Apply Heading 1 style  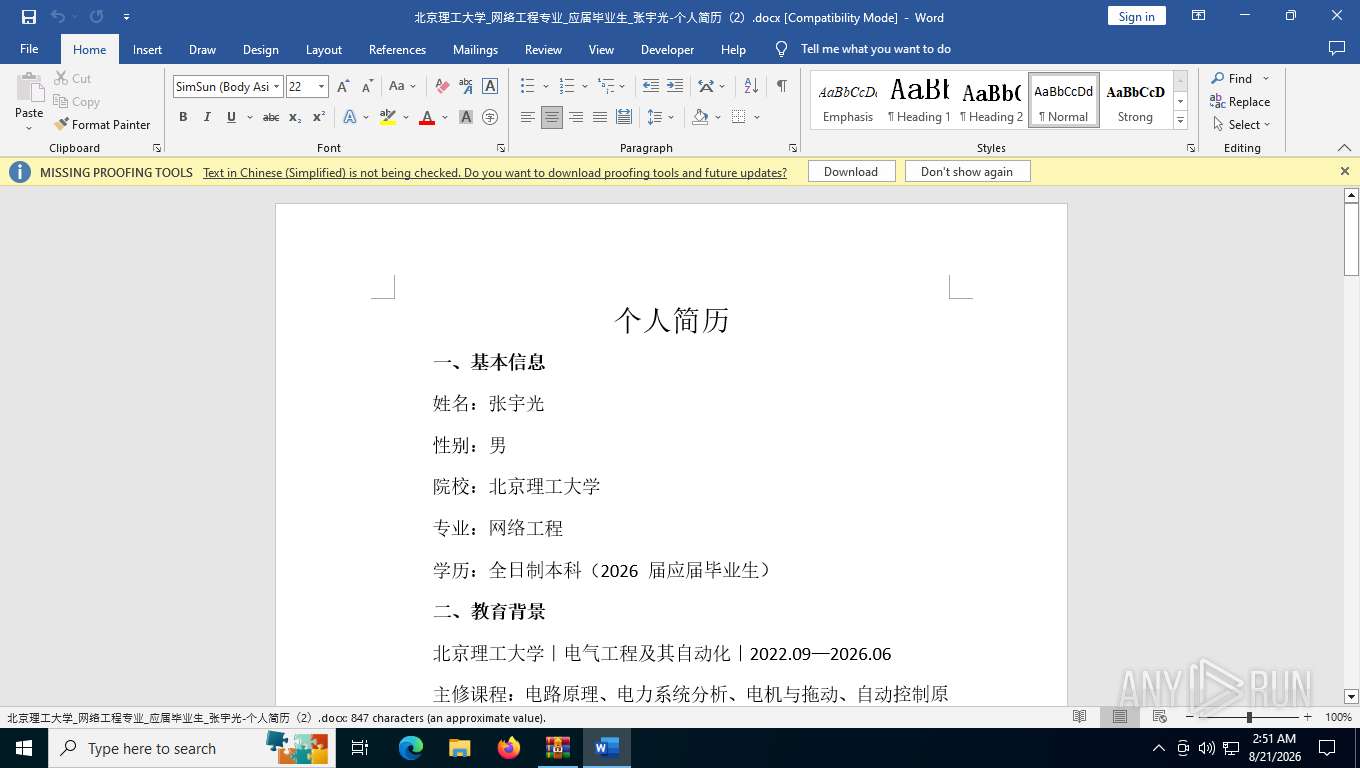pos(919,100)
